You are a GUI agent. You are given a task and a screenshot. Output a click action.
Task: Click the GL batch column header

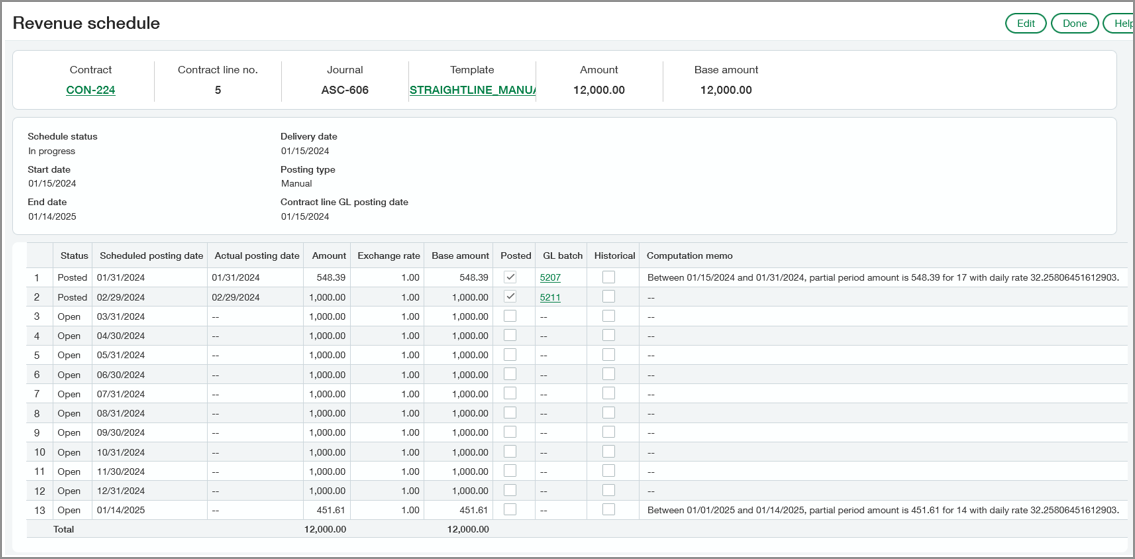(x=562, y=256)
